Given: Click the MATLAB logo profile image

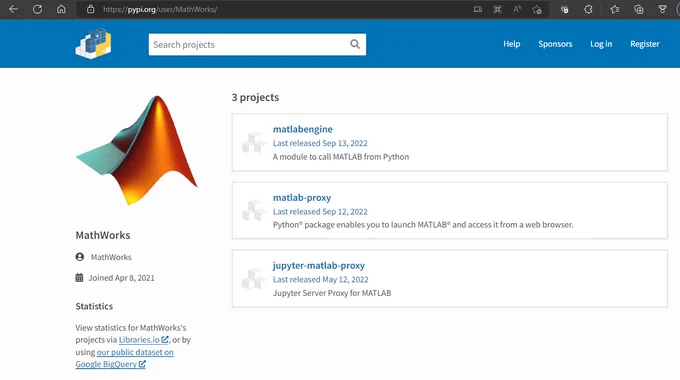Looking at the screenshot, I should (137, 150).
